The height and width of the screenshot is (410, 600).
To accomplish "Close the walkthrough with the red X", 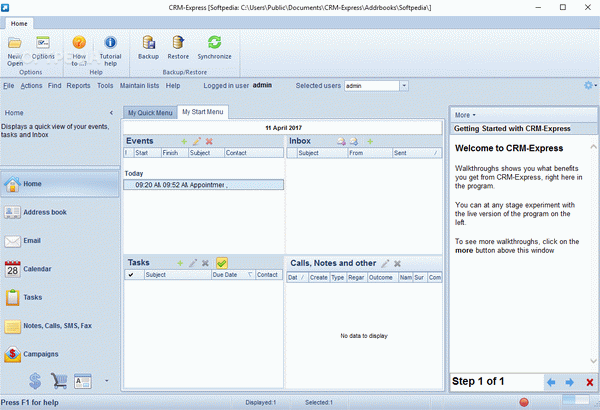I will coord(590,382).
